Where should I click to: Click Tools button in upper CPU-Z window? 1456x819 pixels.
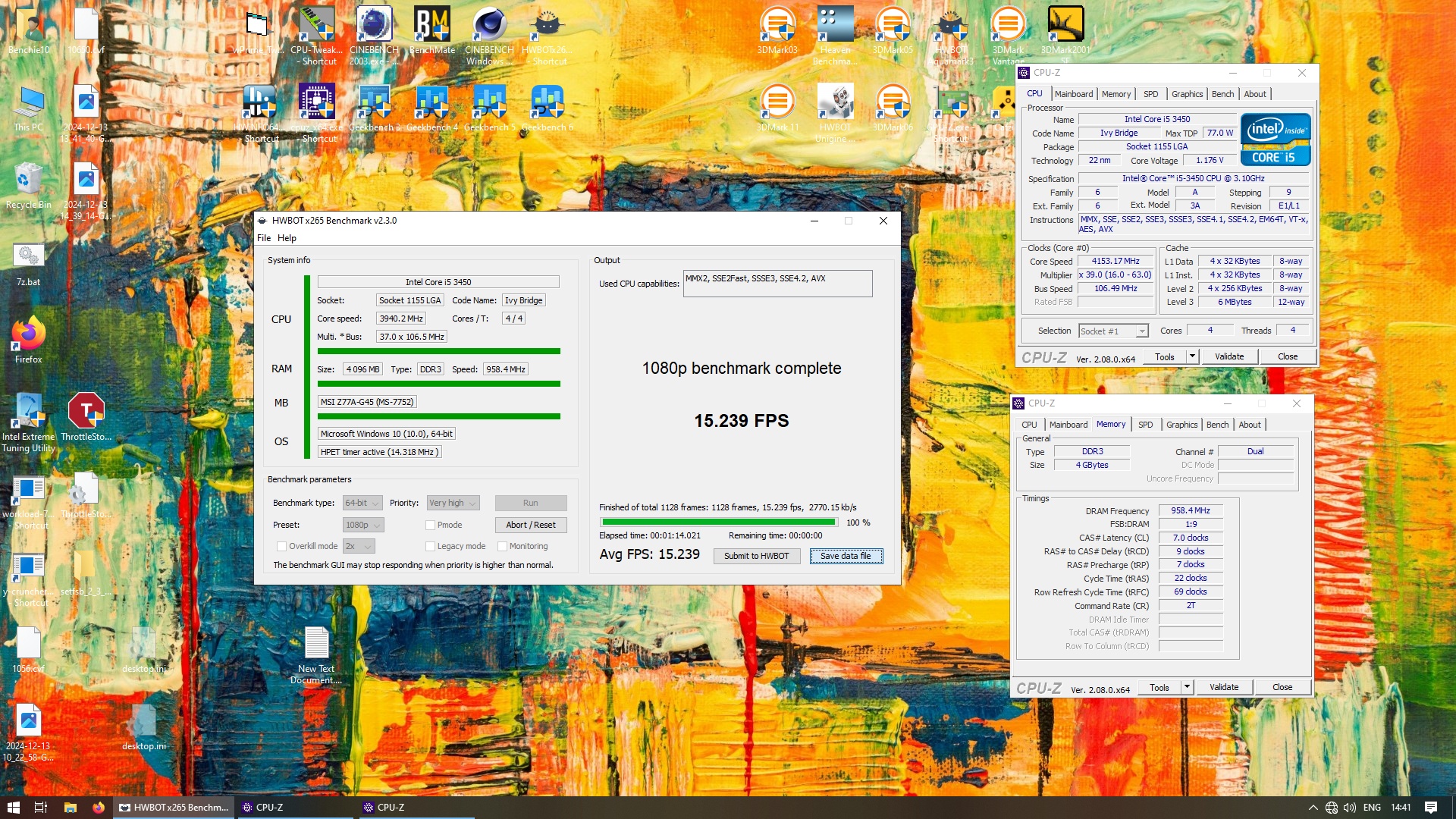click(x=1164, y=356)
